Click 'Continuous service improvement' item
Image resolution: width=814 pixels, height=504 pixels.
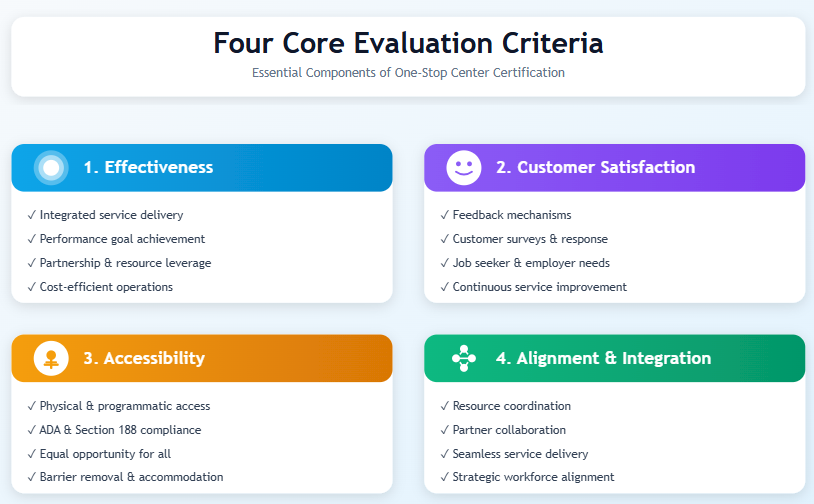click(539, 287)
